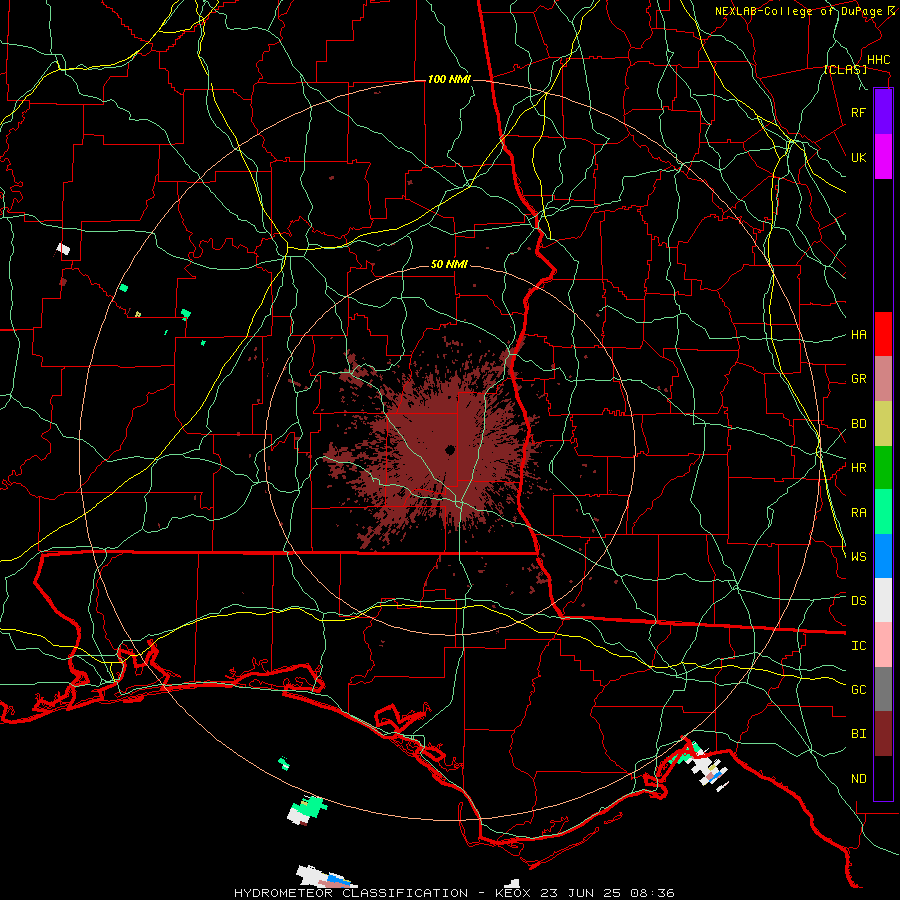Image resolution: width=900 pixels, height=900 pixels.
Task: Click the 'IC' legend label text
Action: pos(858,646)
